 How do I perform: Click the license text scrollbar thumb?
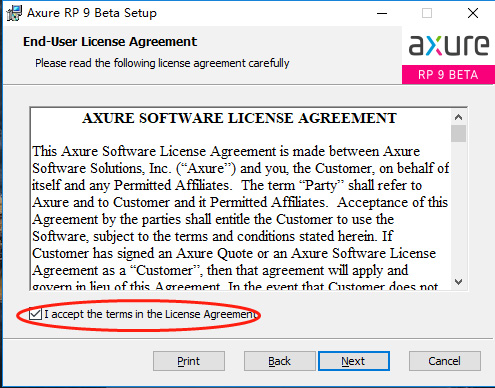(459, 133)
